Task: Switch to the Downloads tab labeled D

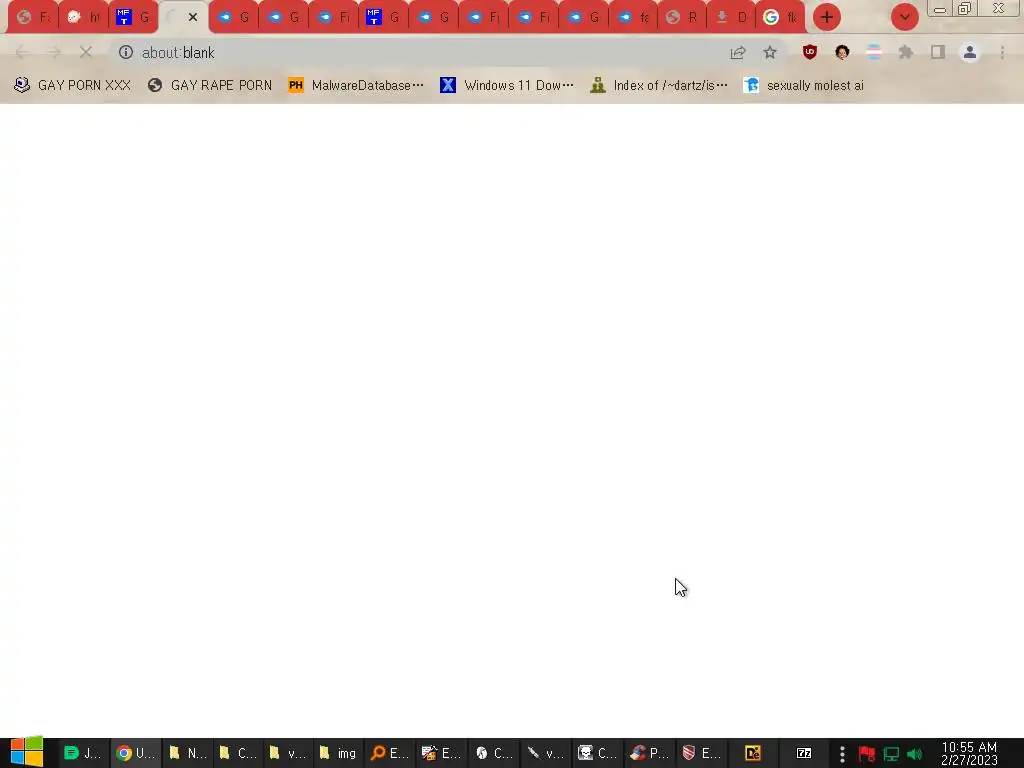Action: pyautogui.click(x=731, y=17)
